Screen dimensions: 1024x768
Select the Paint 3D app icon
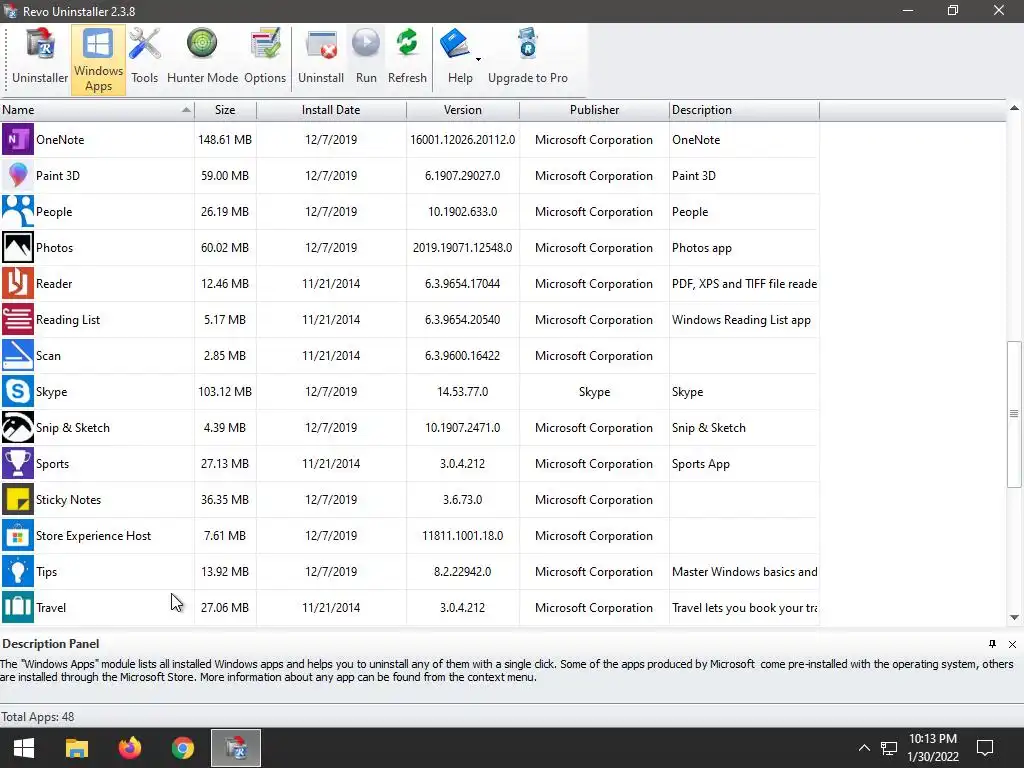coord(18,175)
